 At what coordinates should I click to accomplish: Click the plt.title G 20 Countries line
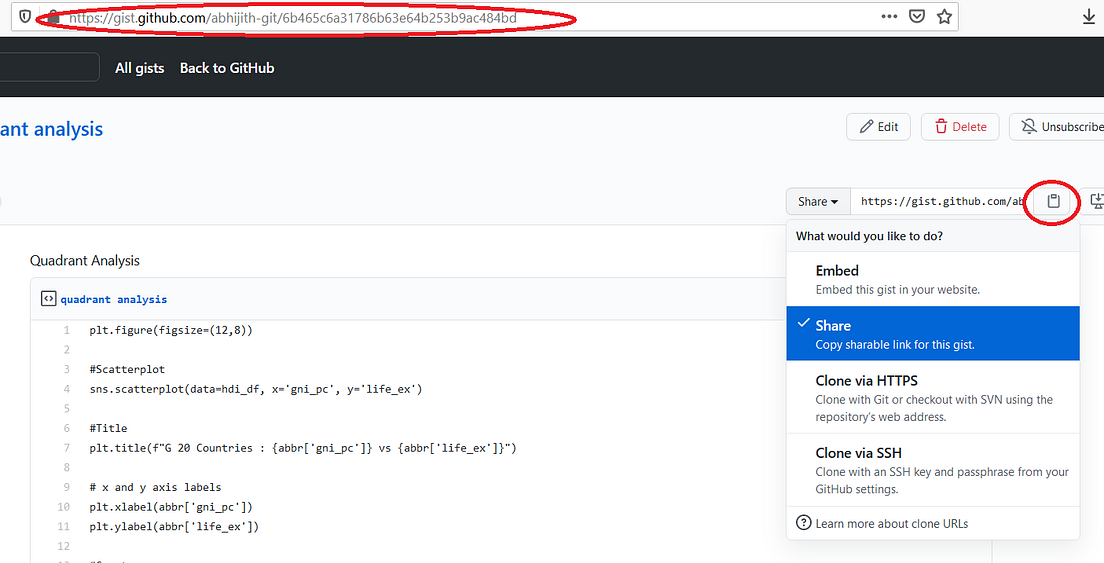coord(303,448)
